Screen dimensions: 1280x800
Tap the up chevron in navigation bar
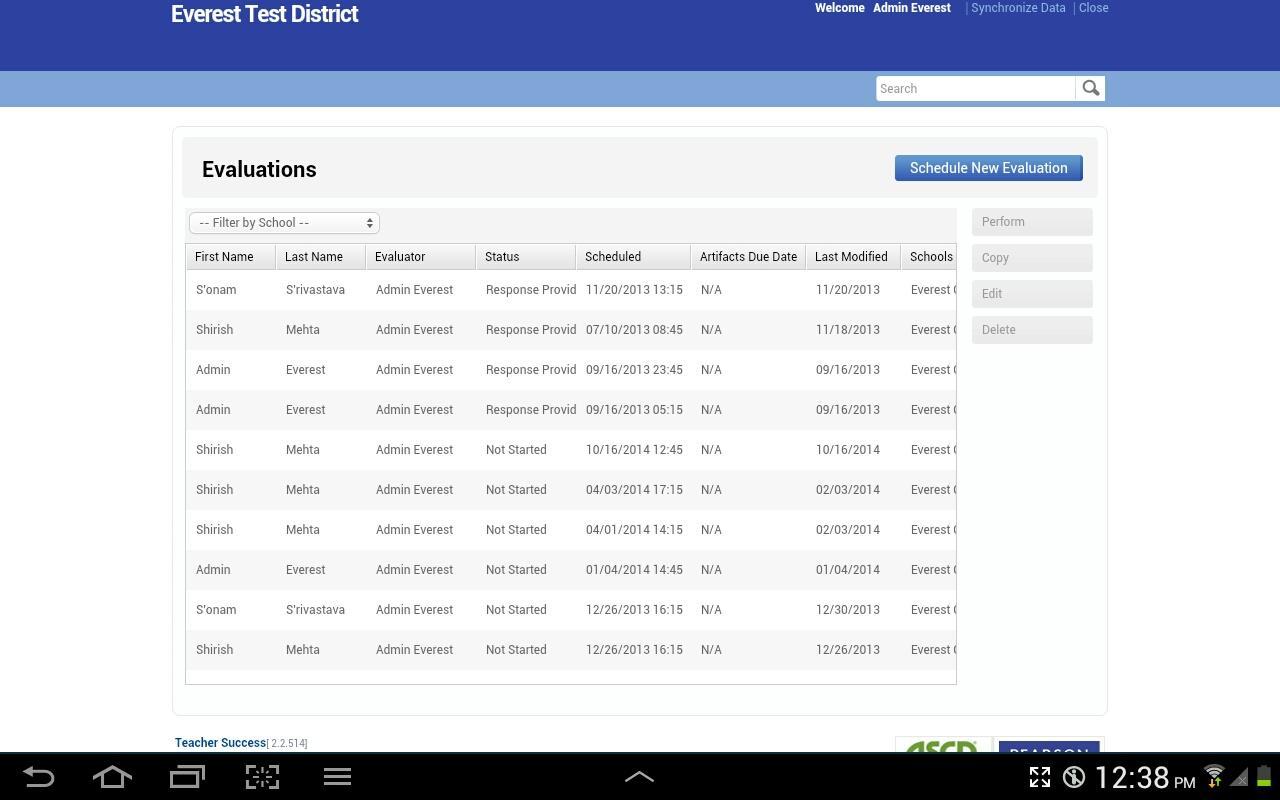coord(639,777)
